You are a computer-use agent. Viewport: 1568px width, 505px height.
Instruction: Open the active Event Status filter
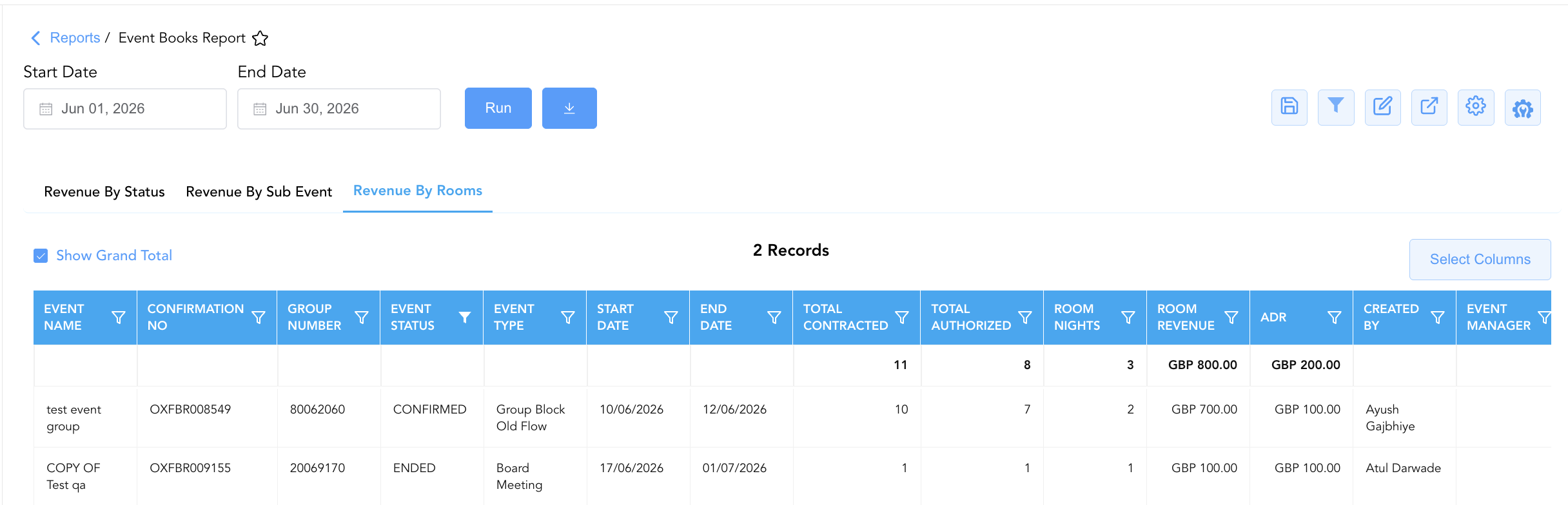click(464, 317)
